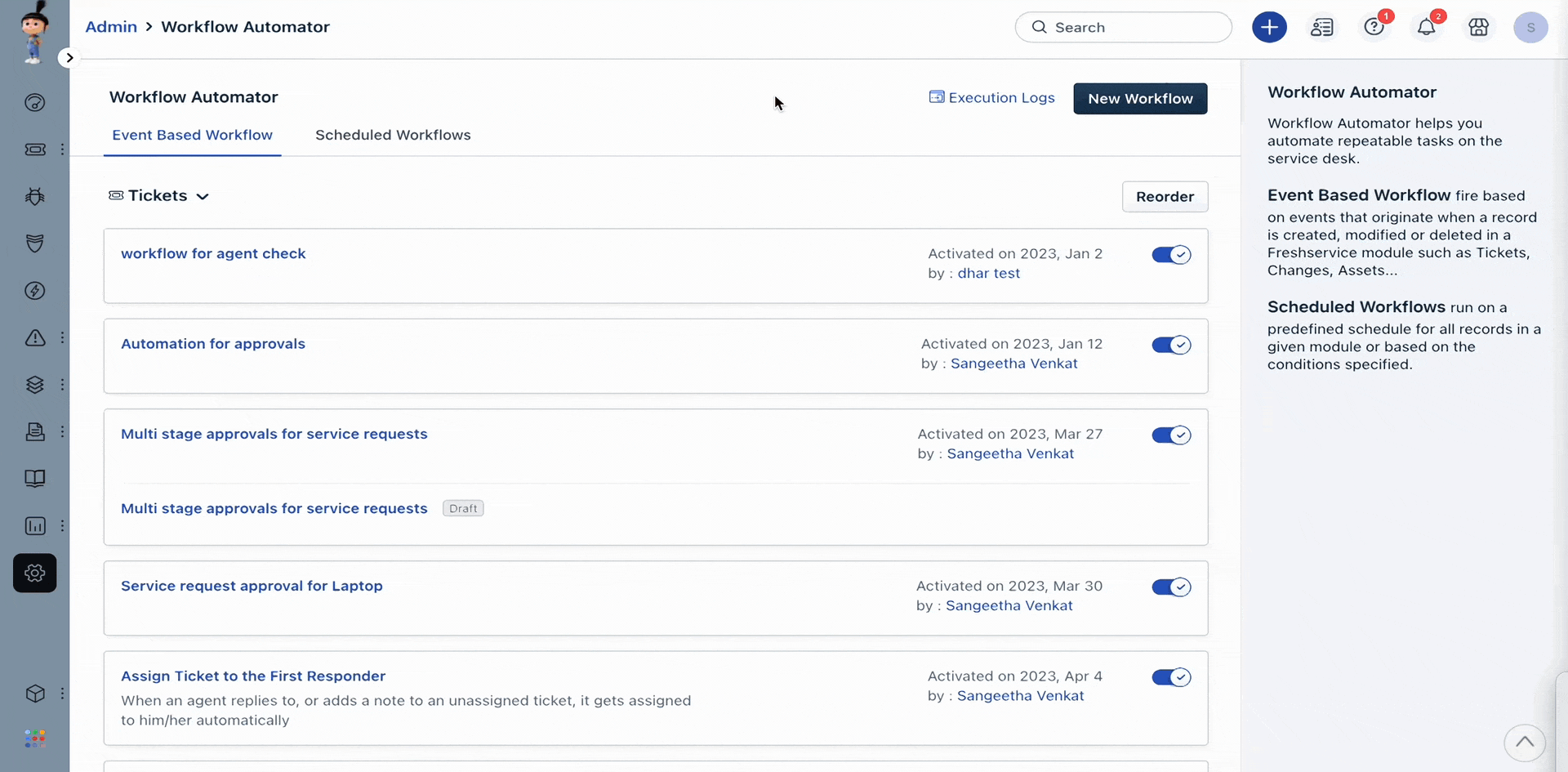Open the user avatar S menu
Screen dimensions: 1568x772
[x=1530, y=27]
